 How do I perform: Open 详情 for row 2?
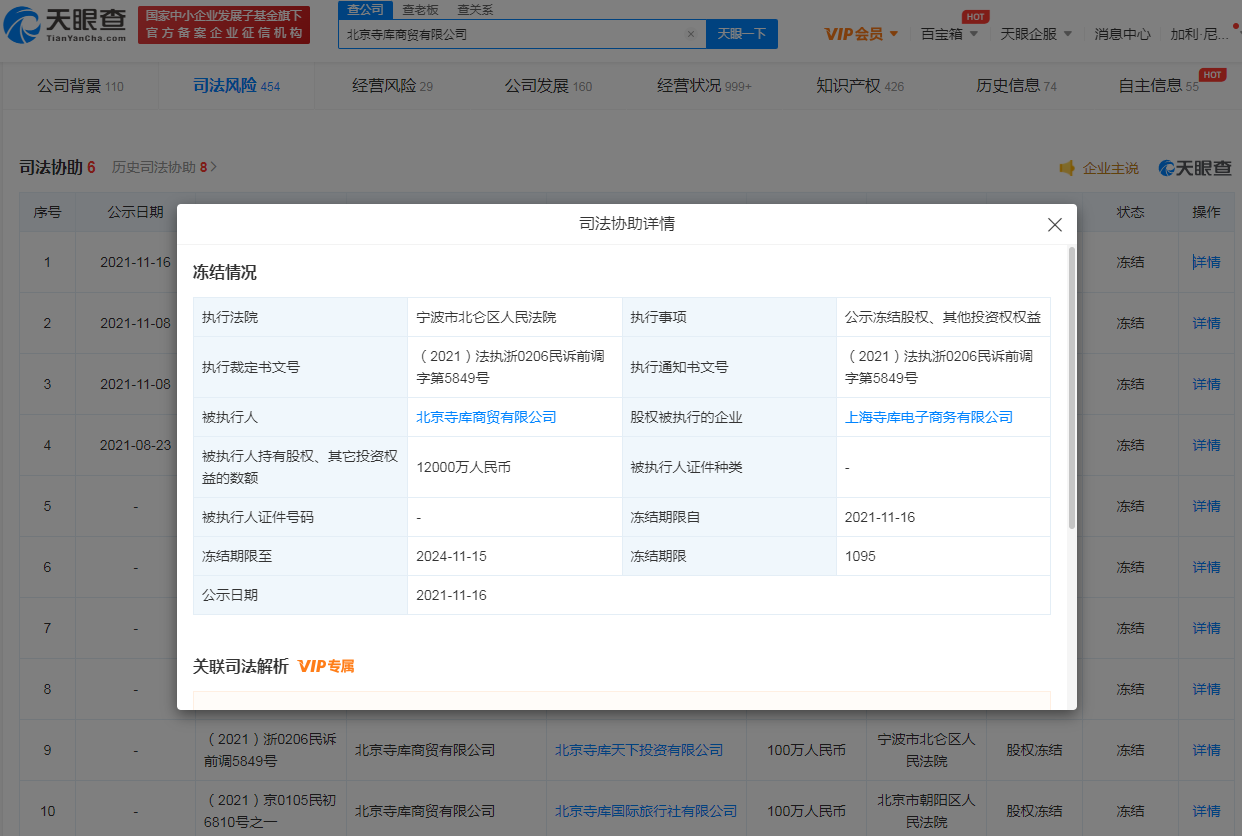(x=1206, y=323)
